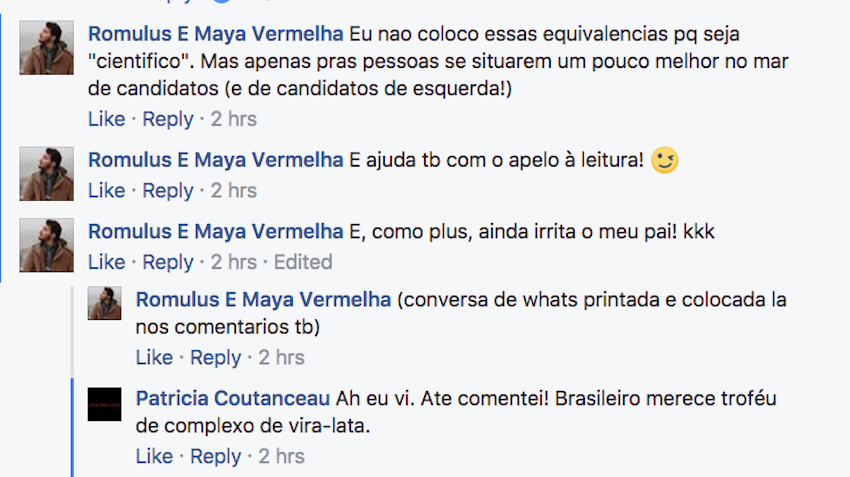The width and height of the screenshot is (850, 477).
Task: Click the "2 hrs" timestamp on Patricia's comment
Action: click(281, 456)
